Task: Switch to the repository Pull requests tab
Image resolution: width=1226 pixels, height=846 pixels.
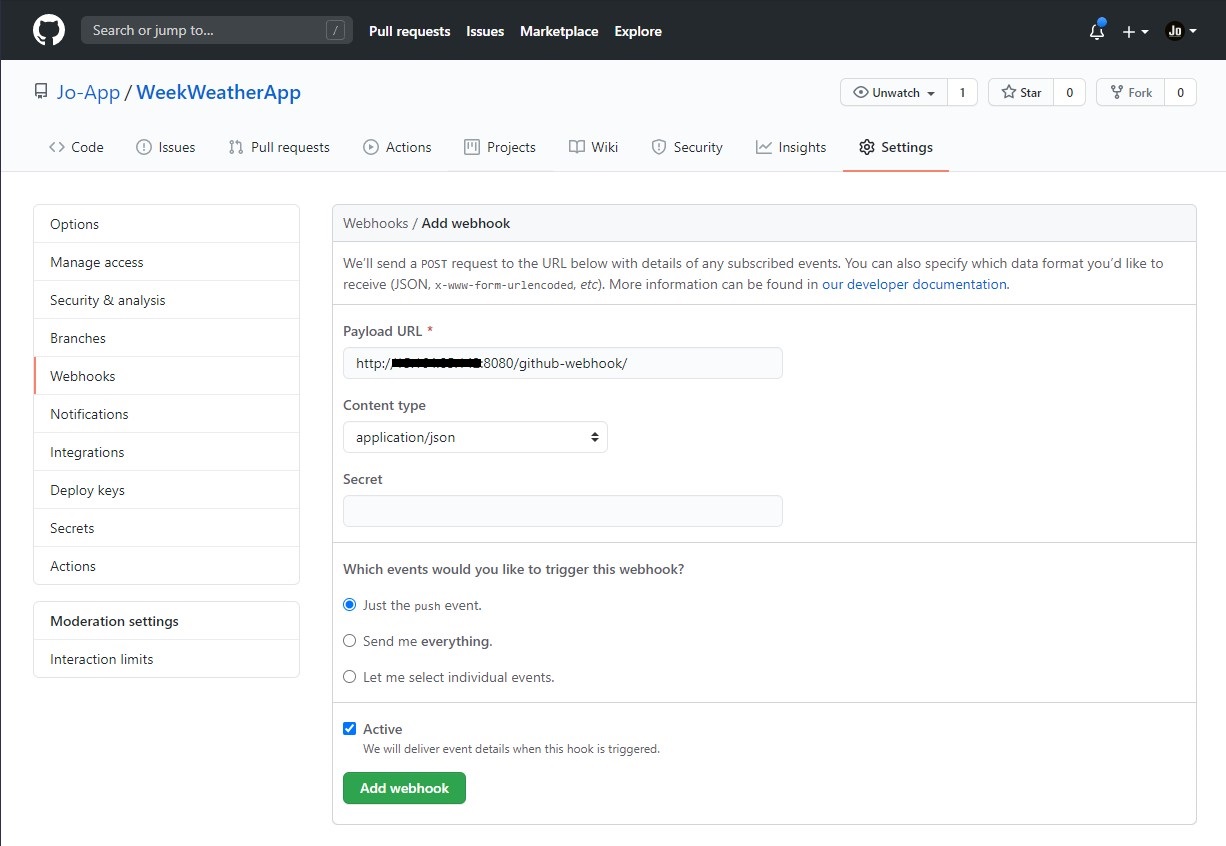Action: pos(279,147)
